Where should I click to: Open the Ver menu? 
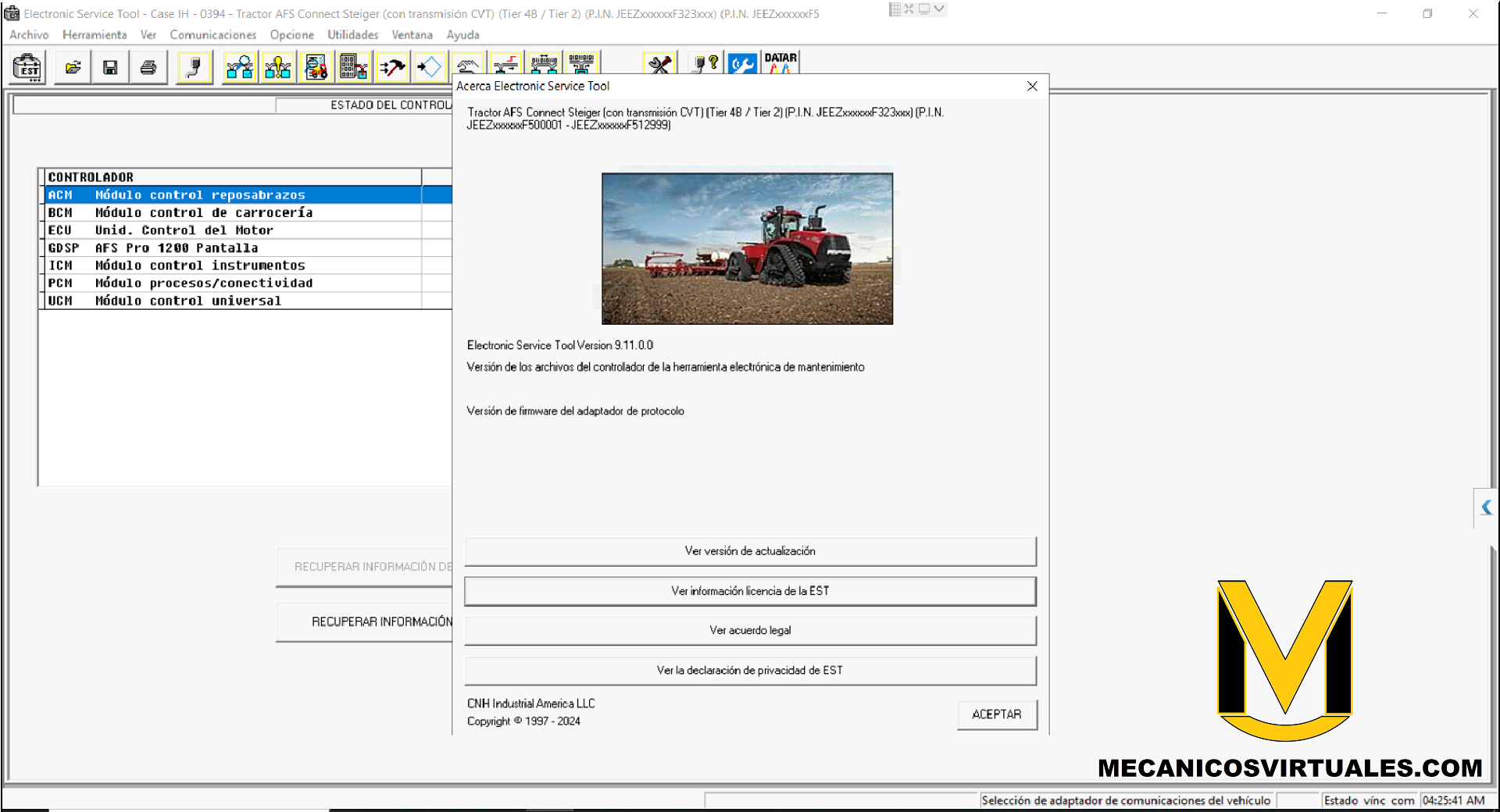[148, 34]
